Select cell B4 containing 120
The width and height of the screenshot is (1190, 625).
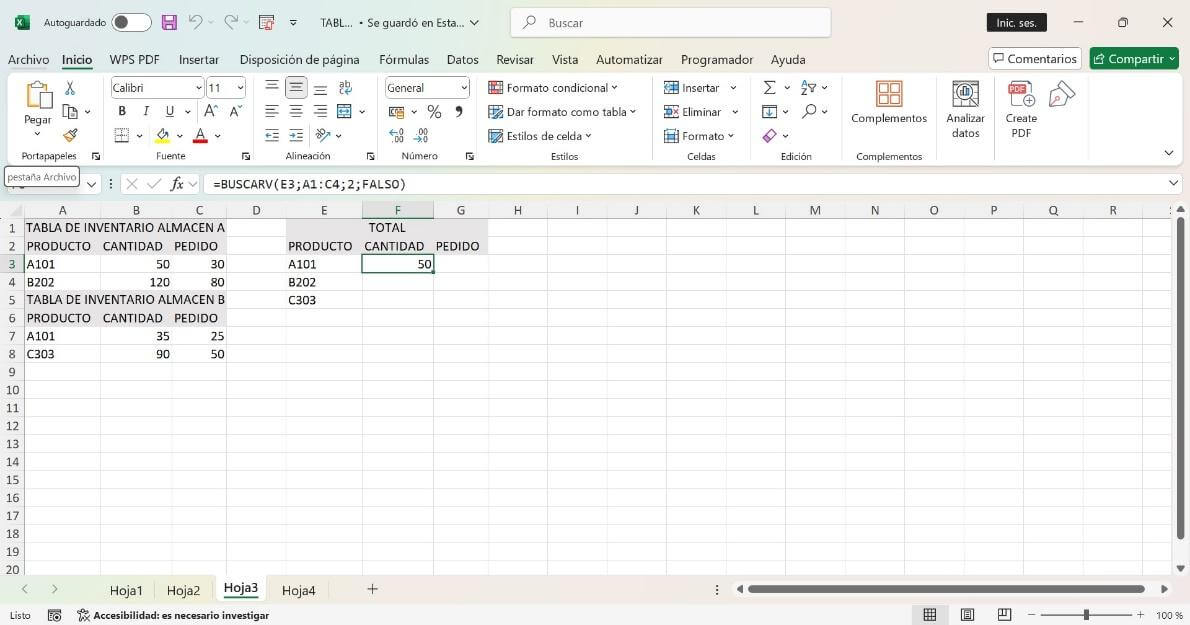(137, 282)
